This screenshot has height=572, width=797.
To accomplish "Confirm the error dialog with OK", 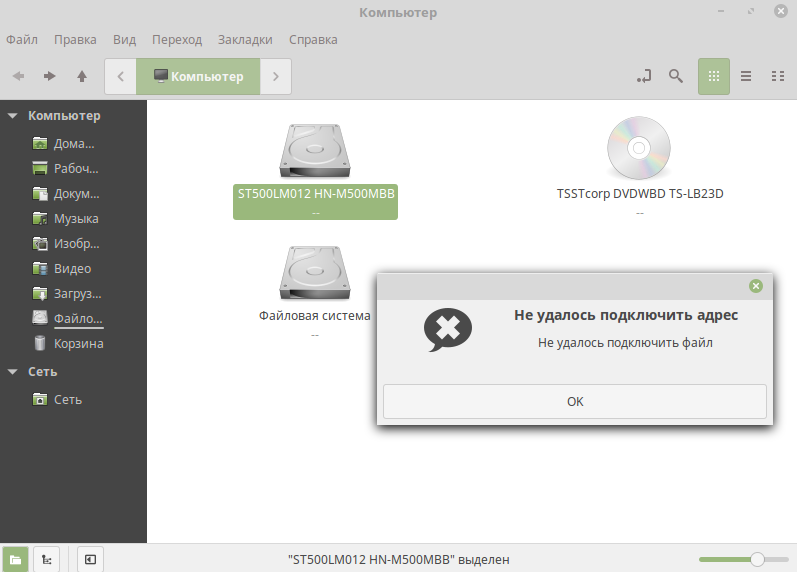I will [x=575, y=402].
